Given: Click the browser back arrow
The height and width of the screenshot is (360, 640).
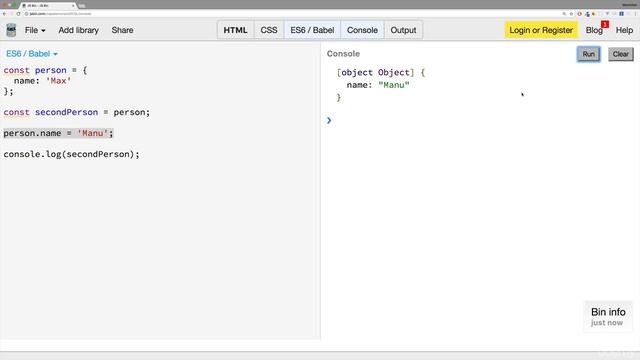Looking at the screenshot, I should point(4,14).
